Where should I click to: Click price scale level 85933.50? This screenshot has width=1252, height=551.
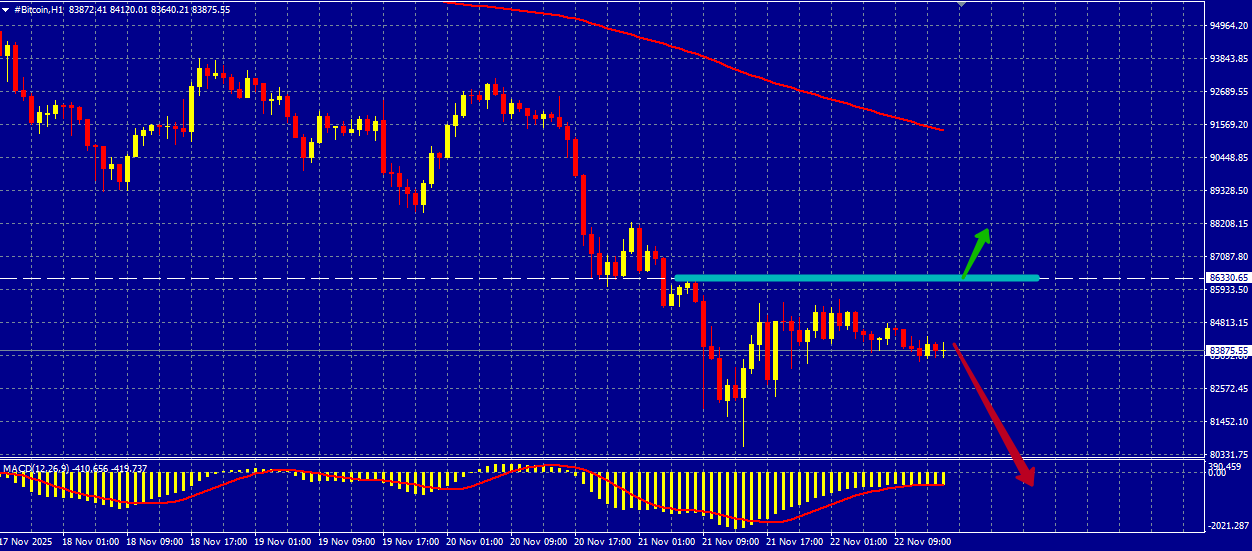click(x=1228, y=290)
